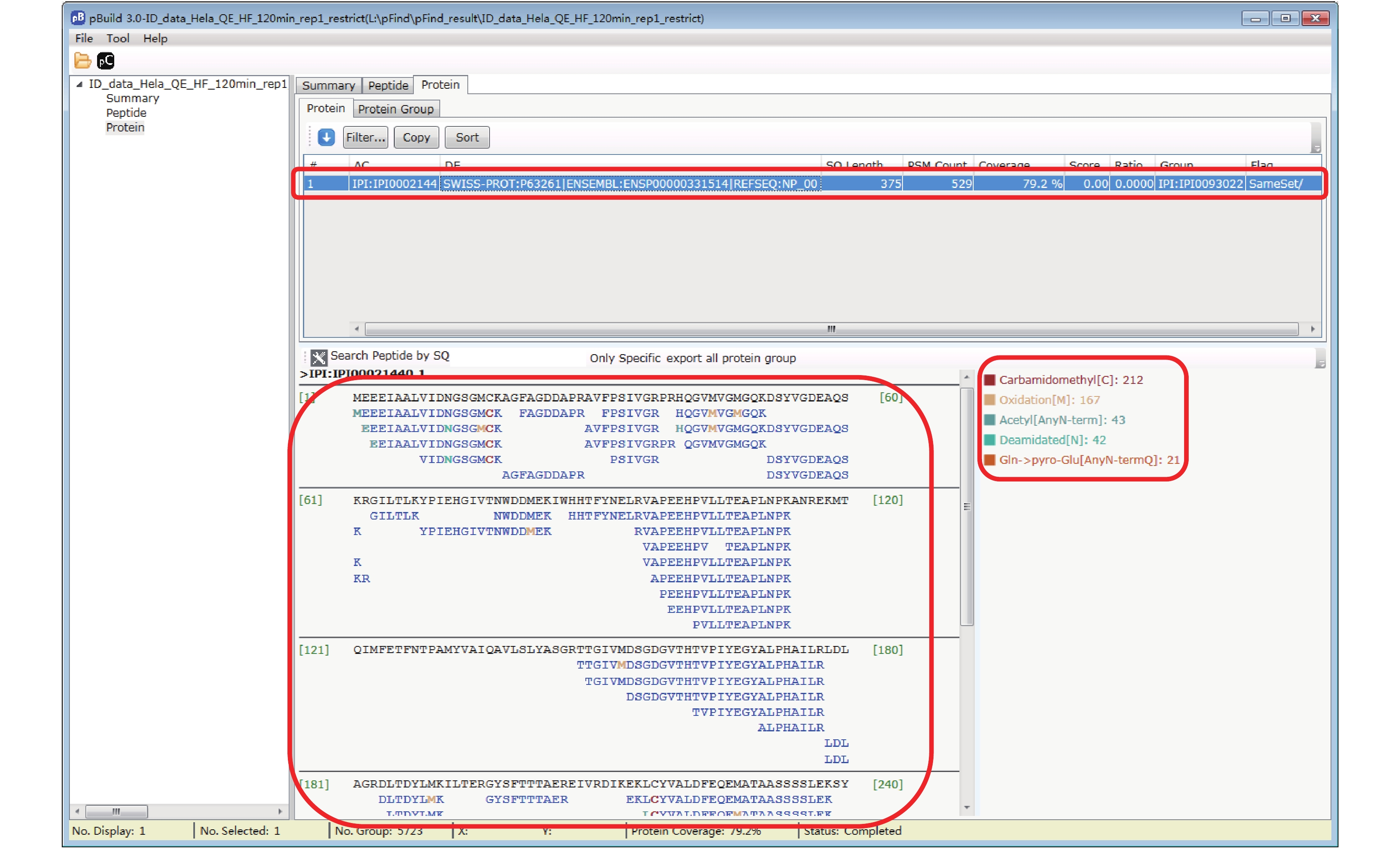Click the Gln->pyro-Glu[AnyN-termQ] color swatch
1400x849 pixels.
point(990,460)
